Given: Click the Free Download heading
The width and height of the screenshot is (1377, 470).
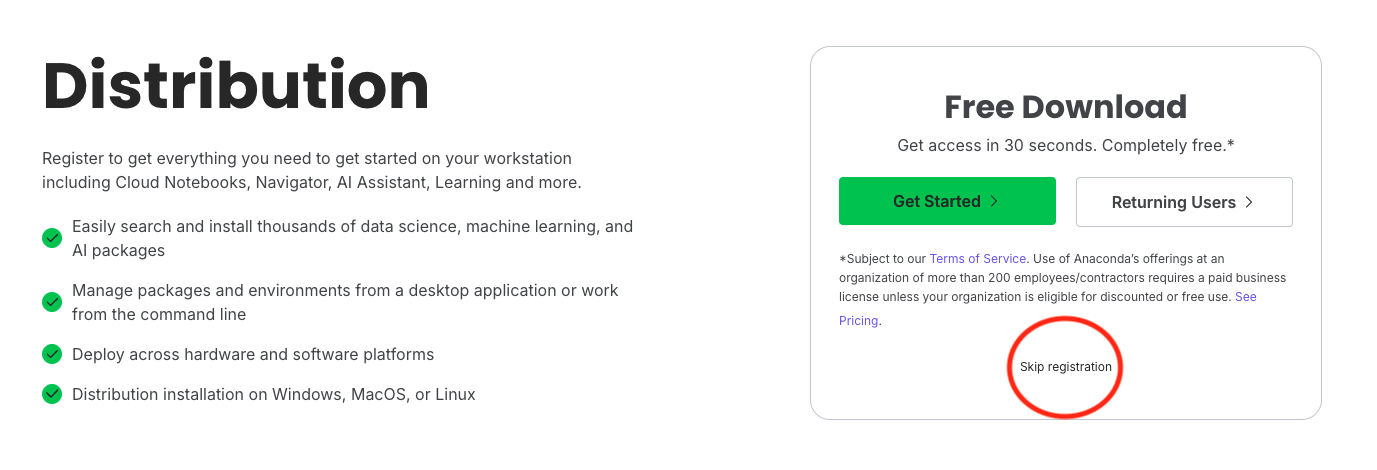Looking at the screenshot, I should (x=1066, y=107).
